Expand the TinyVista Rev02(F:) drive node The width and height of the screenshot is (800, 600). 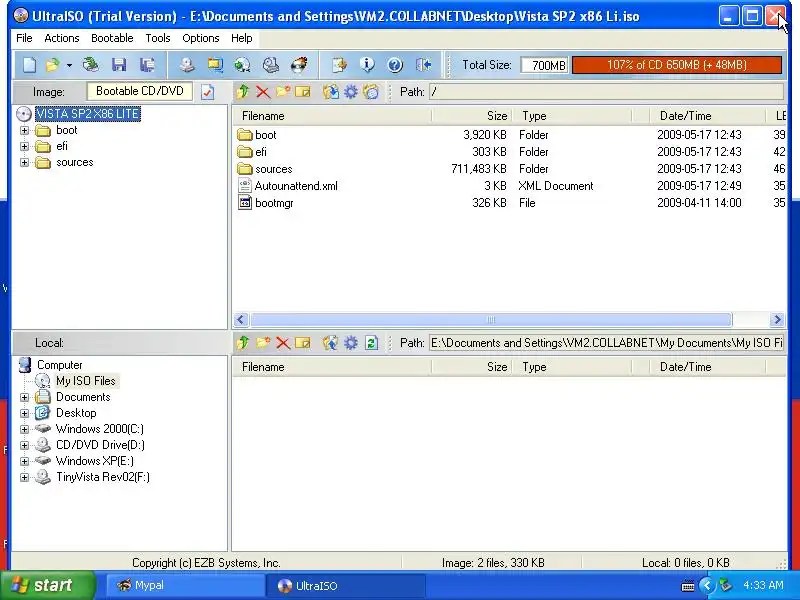[24, 478]
